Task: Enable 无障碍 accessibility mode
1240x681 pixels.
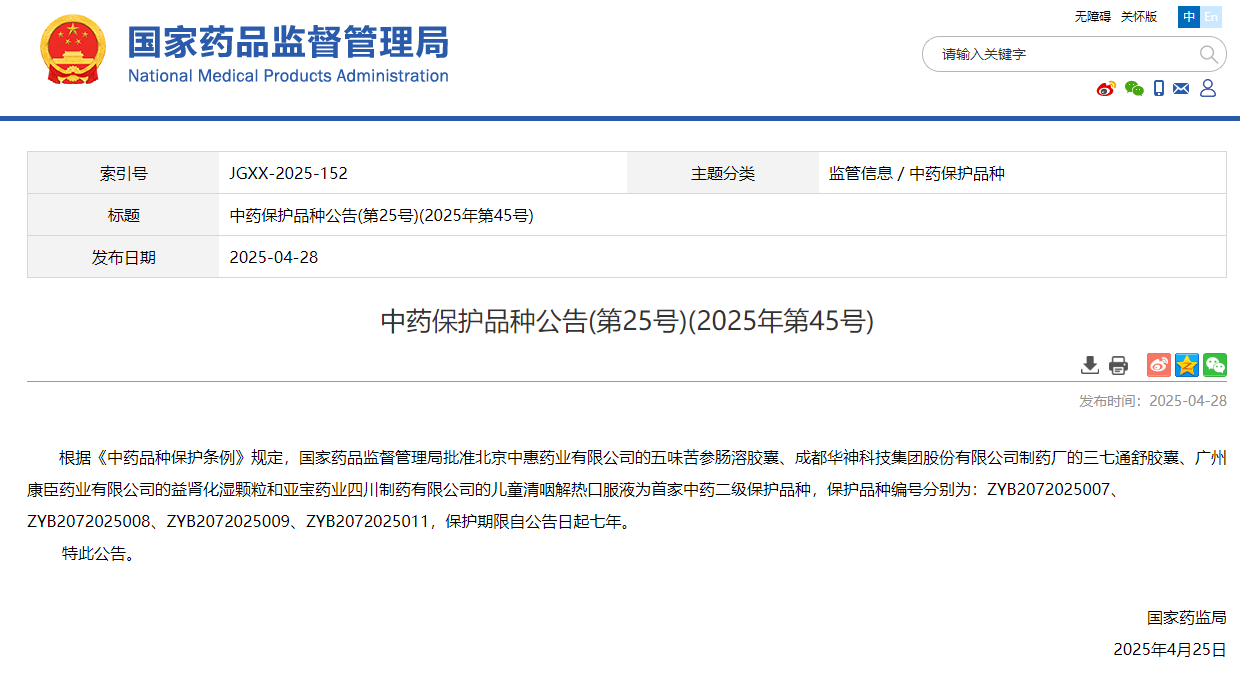Action: point(1092,17)
